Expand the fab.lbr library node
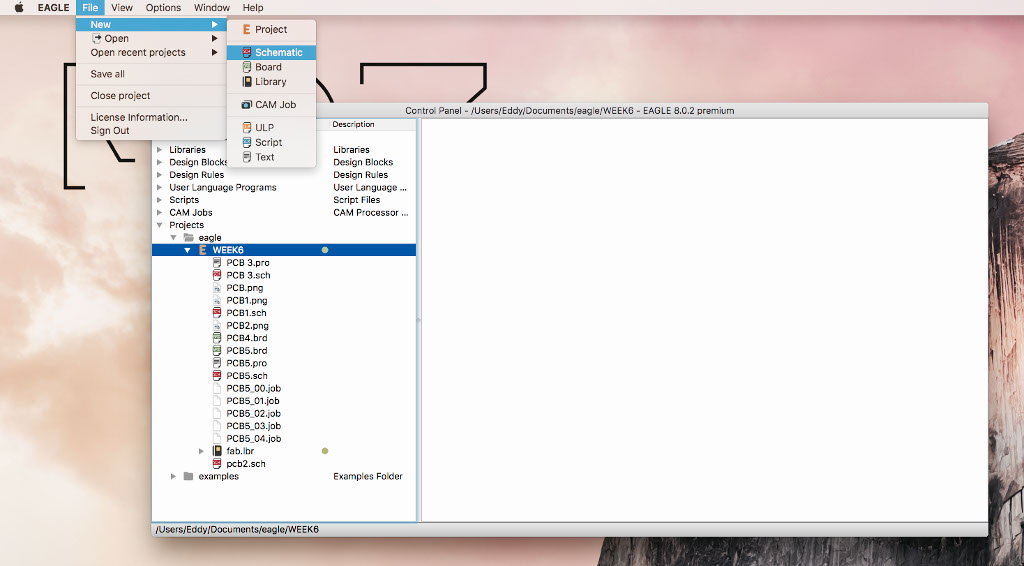 click(202, 451)
